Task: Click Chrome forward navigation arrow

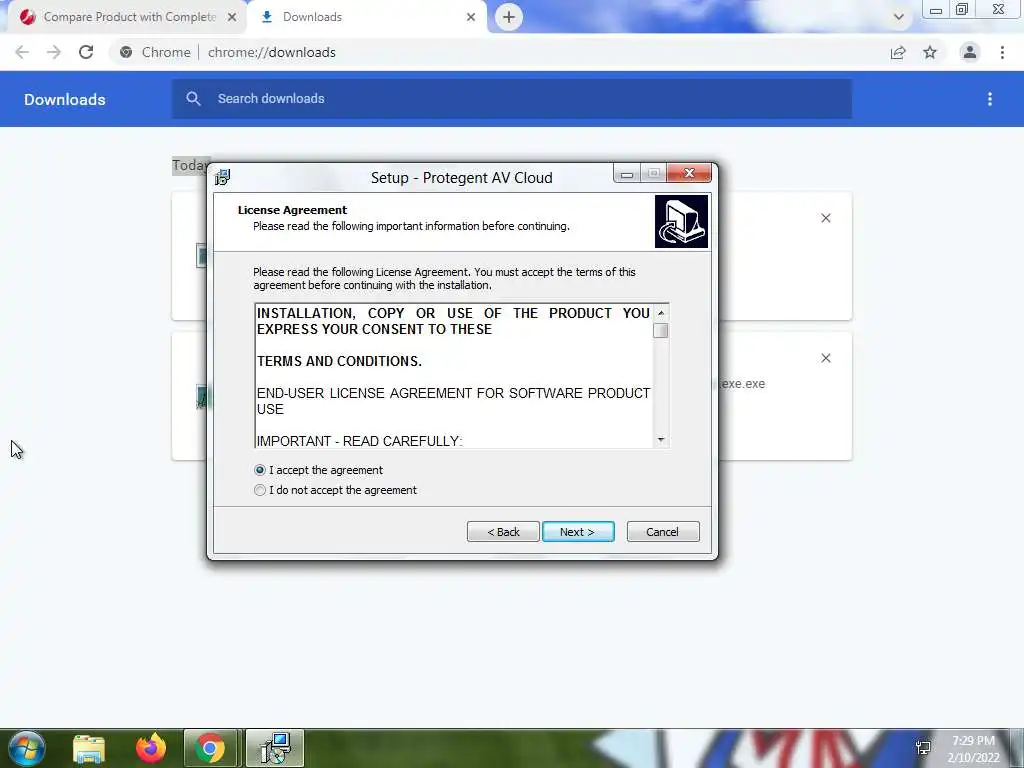Action: 54,52
